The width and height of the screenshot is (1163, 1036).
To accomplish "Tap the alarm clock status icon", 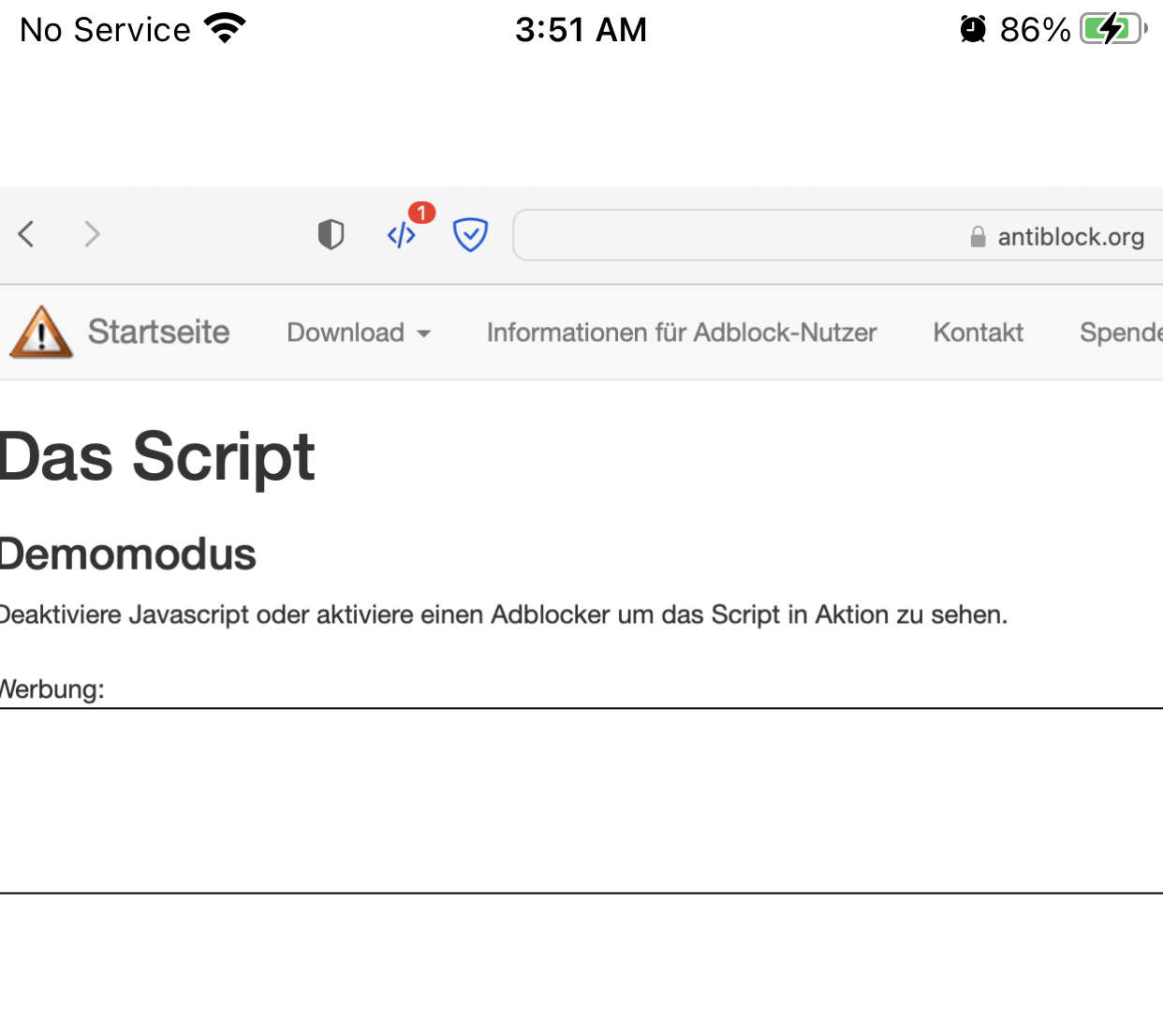I will coord(973,30).
